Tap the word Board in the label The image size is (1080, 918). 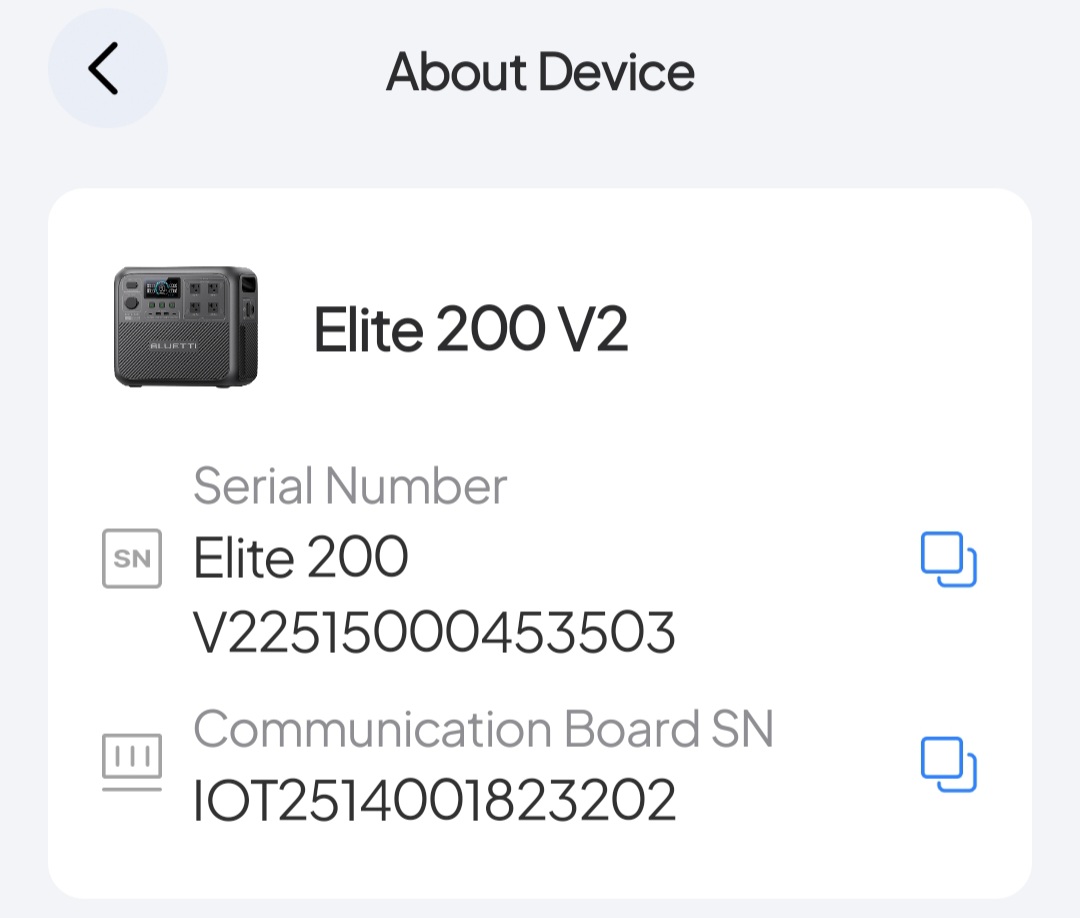tap(632, 729)
